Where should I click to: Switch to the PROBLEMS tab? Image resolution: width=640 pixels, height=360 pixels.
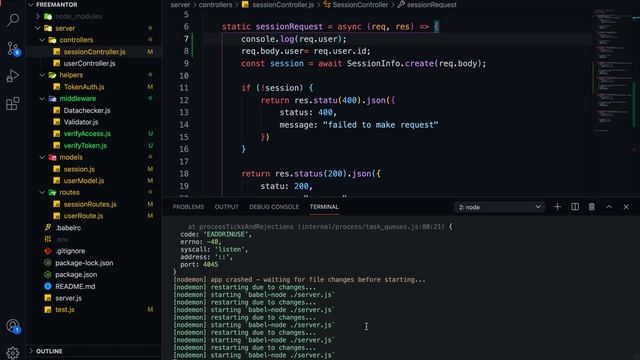click(188, 207)
